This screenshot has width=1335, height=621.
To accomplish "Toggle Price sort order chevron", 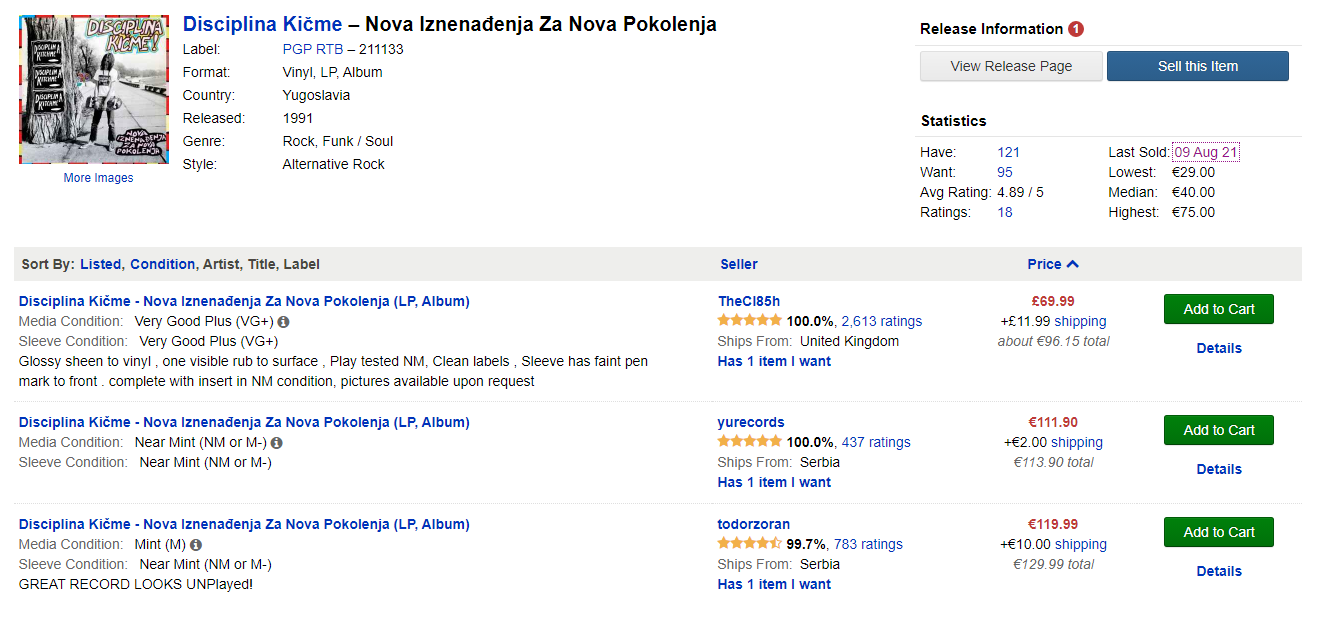I will pos(1073,265).
